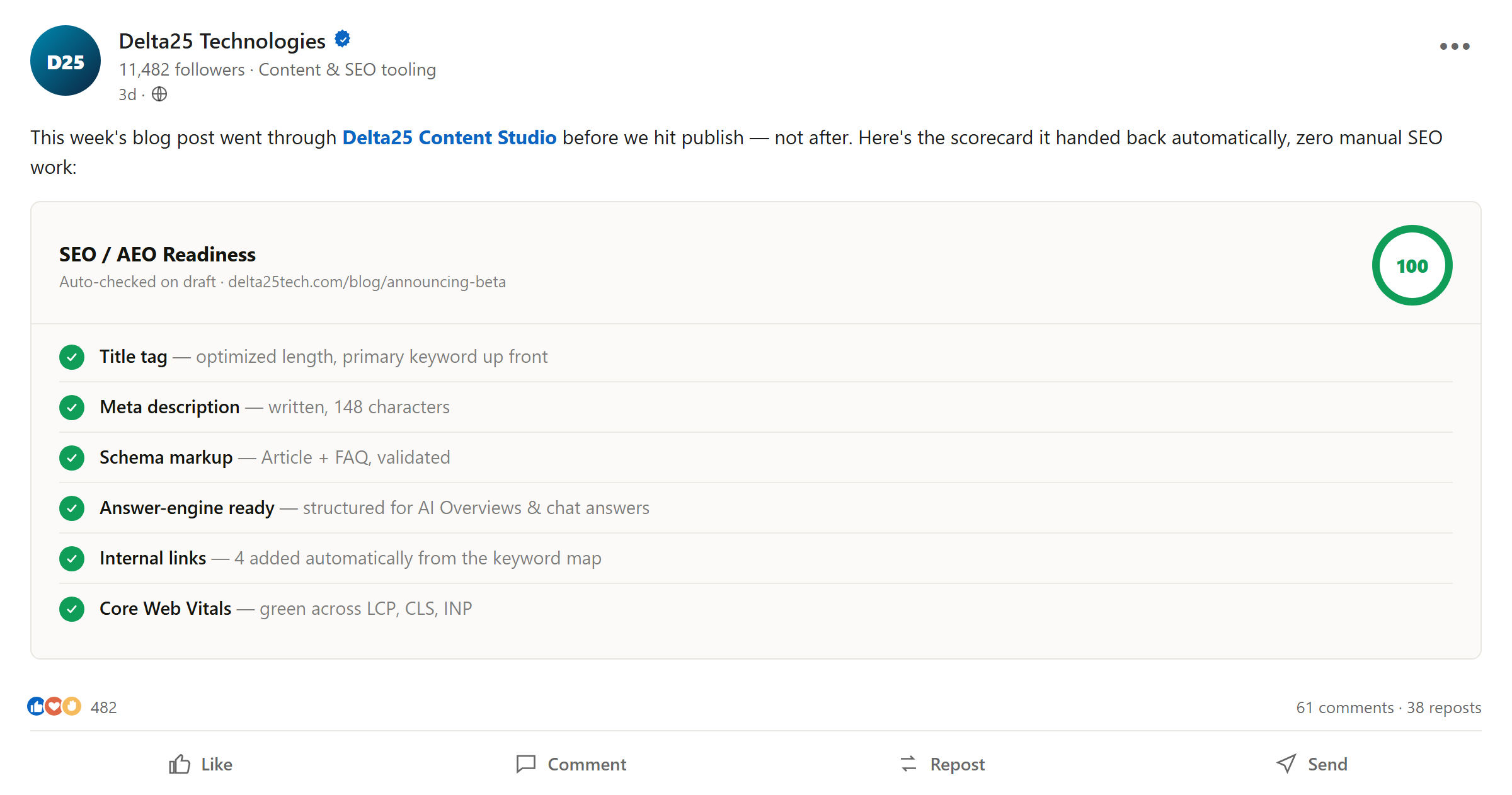Click the globe public visibility icon
Screen dimensions: 1512x795
click(159, 94)
